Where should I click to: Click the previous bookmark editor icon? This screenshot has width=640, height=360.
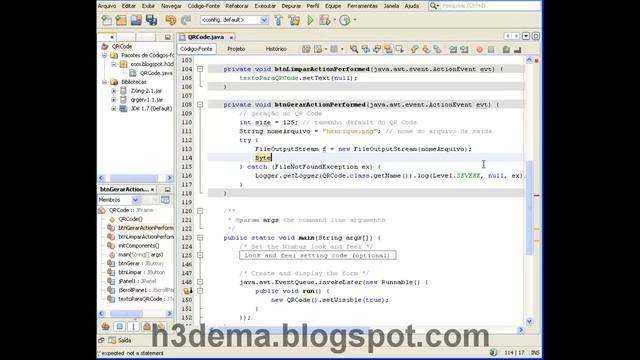414,49
